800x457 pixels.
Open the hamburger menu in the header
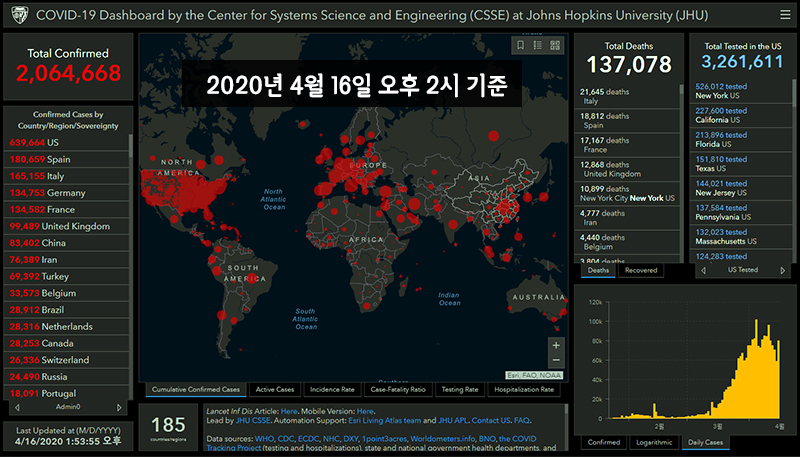(x=785, y=15)
